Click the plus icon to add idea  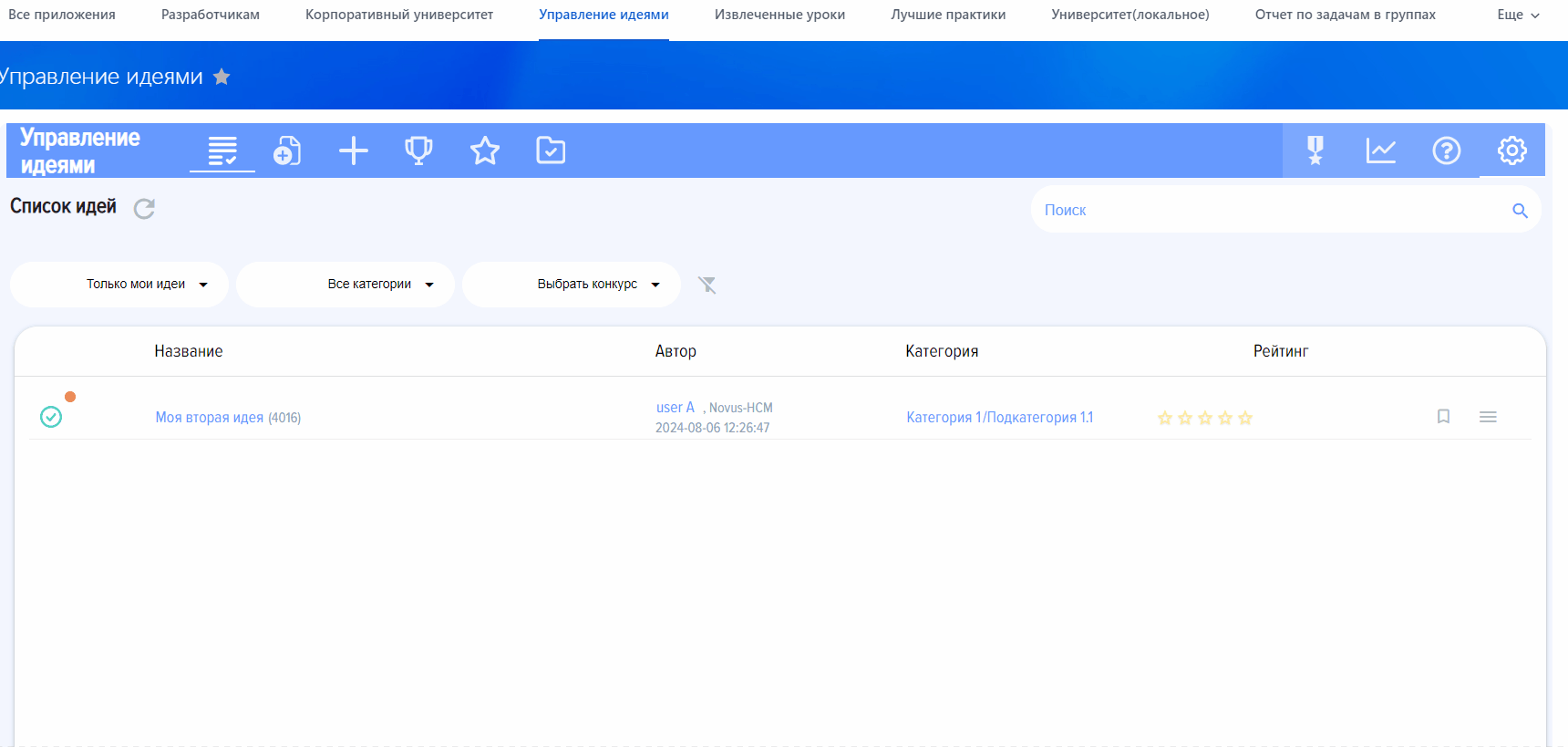(354, 150)
